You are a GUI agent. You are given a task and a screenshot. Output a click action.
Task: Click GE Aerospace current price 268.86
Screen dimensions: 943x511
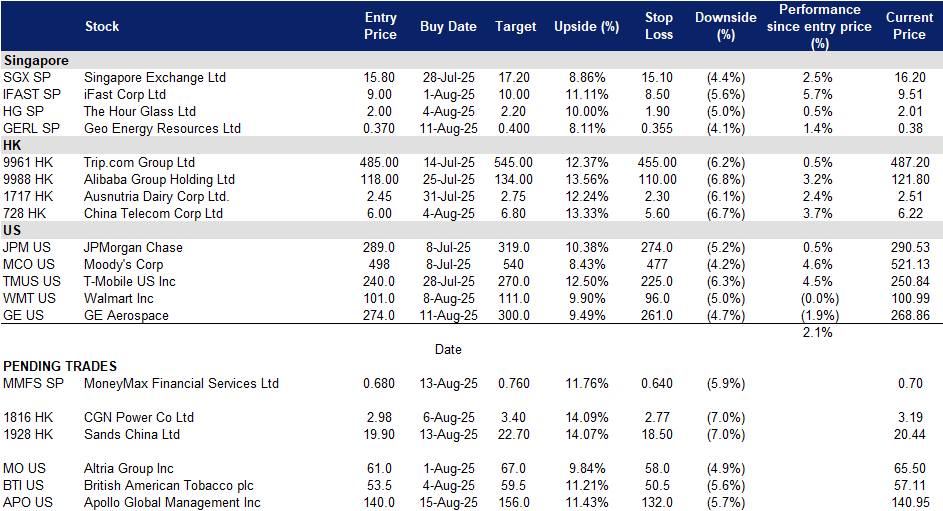click(911, 316)
